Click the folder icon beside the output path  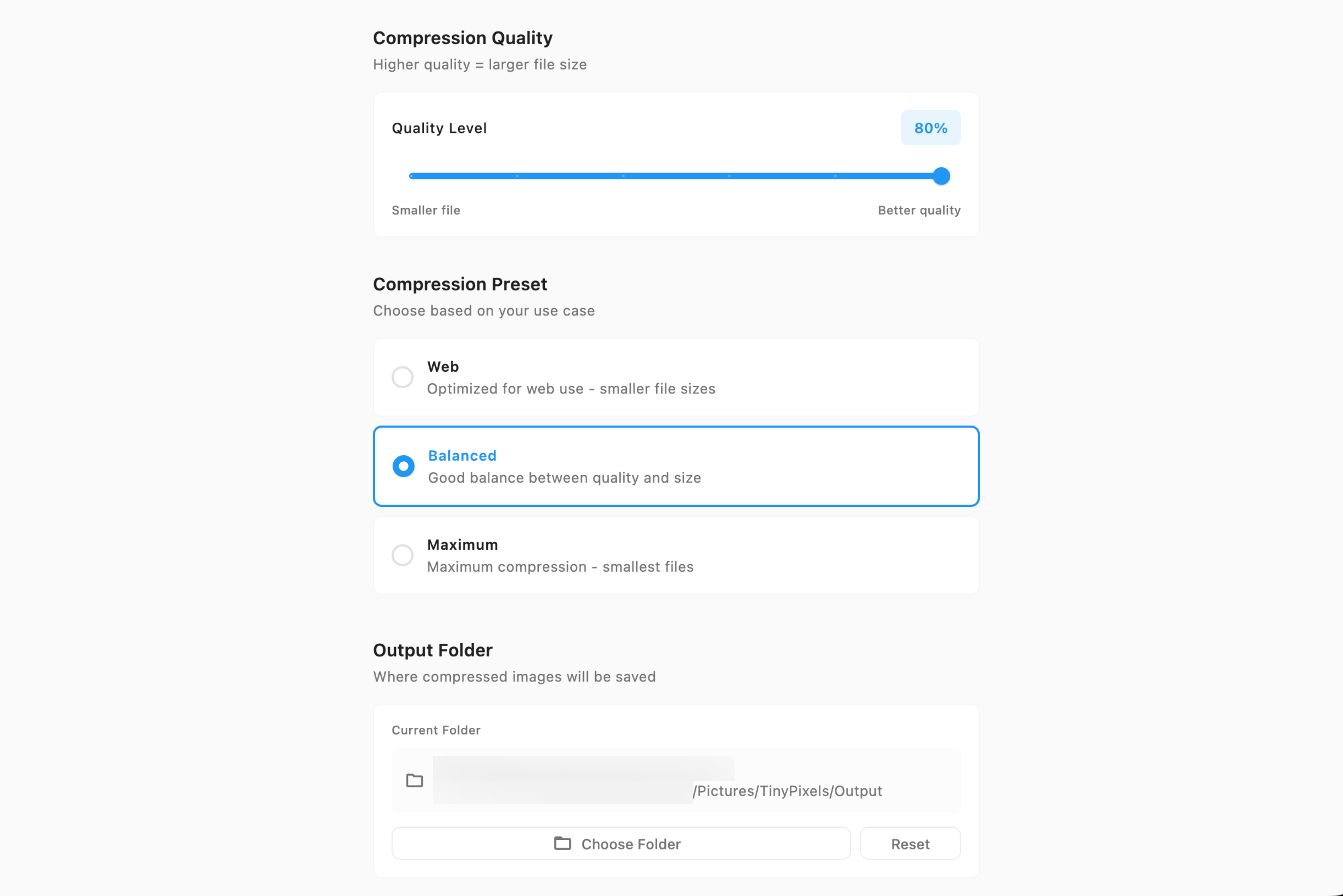coord(413,781)
